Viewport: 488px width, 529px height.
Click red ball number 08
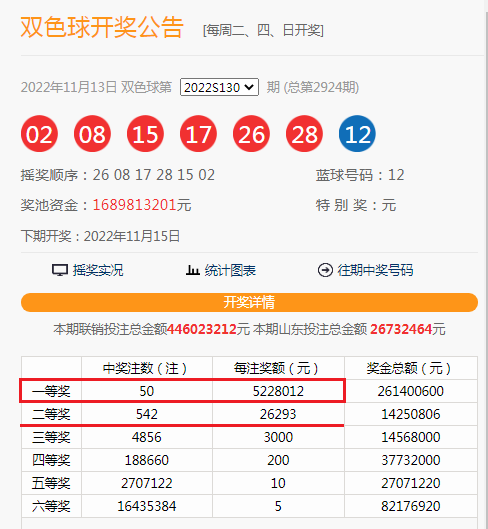tap(92, 134)
